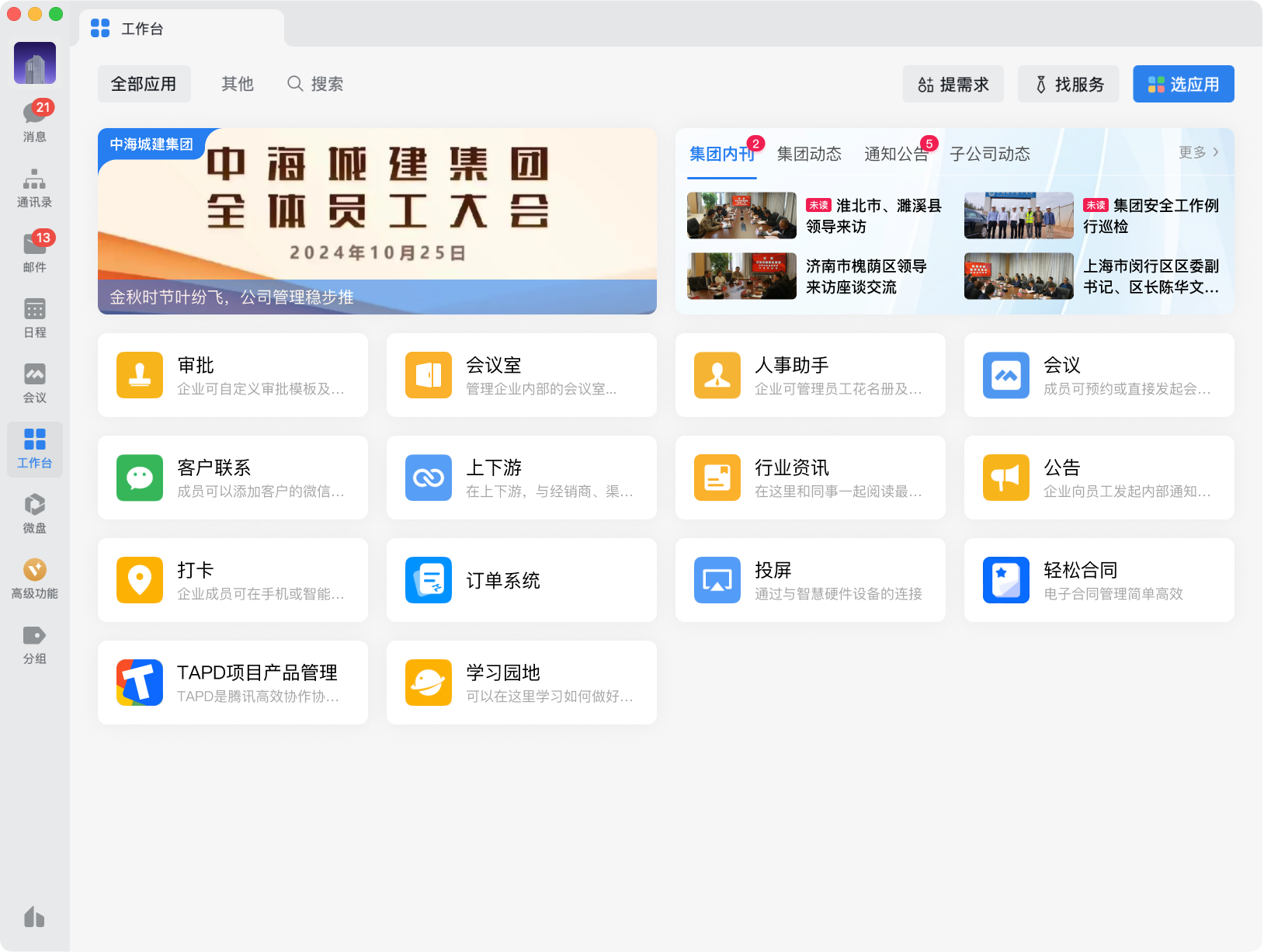Viewport: 1264px width, 952px height.
Task: Open the 会议 meeting icon in the sidebar
Action: pyautogui.click(x=35, y=383)
